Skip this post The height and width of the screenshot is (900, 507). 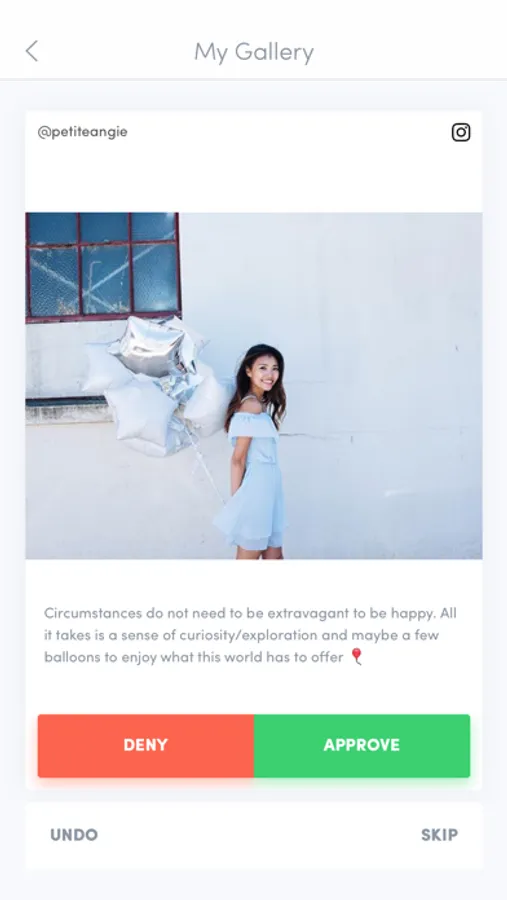[x=439, y=835]
